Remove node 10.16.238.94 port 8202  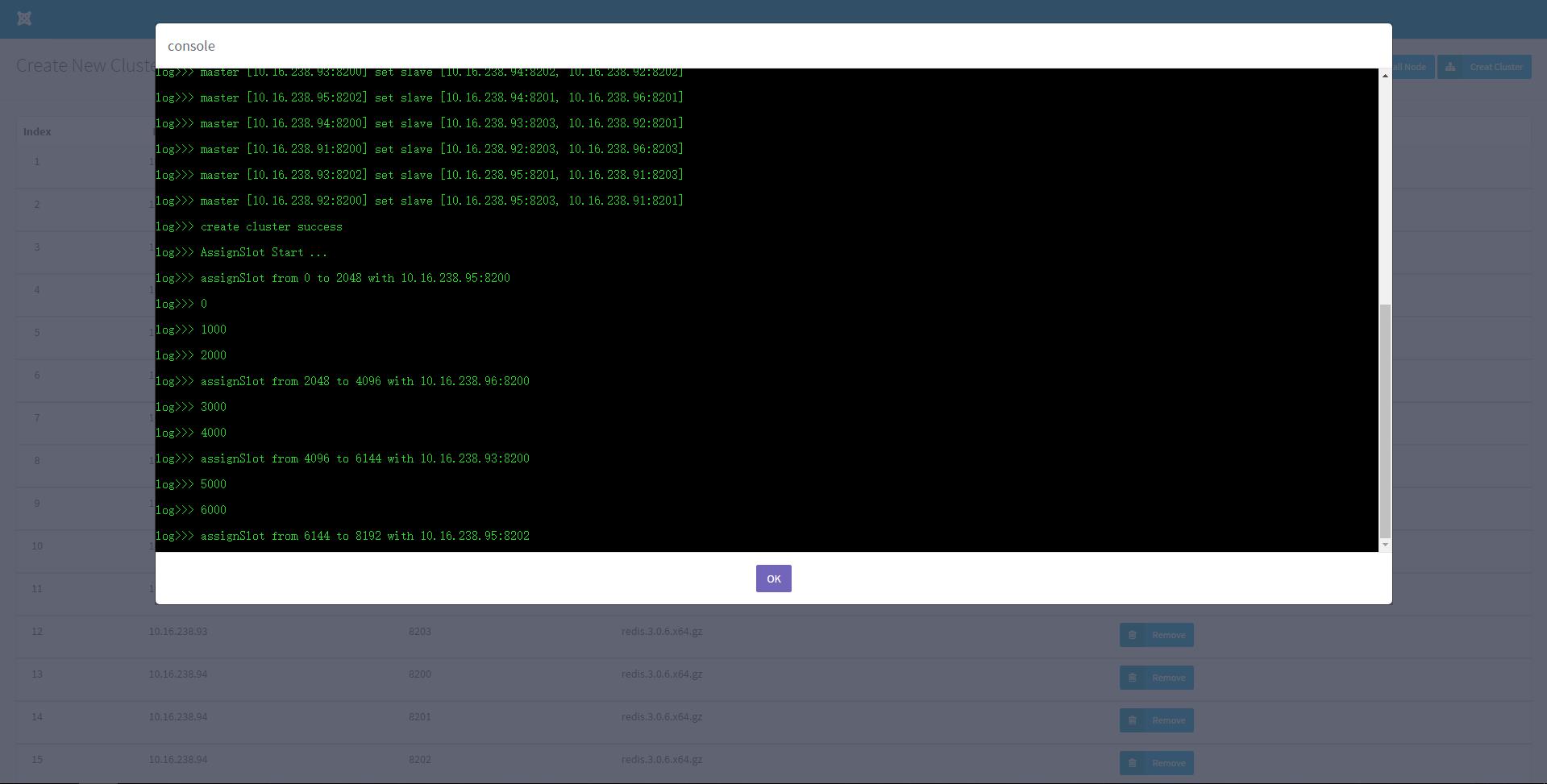1156,763
